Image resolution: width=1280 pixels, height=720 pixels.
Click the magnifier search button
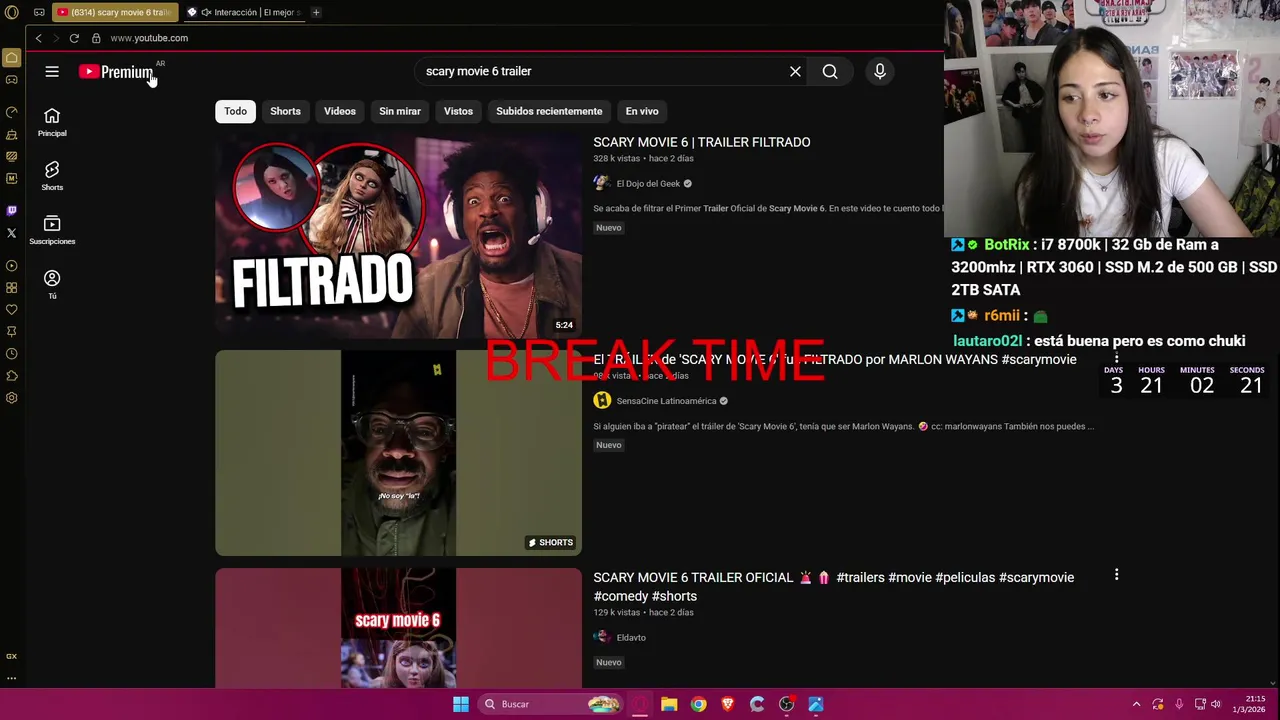point(830,71)
